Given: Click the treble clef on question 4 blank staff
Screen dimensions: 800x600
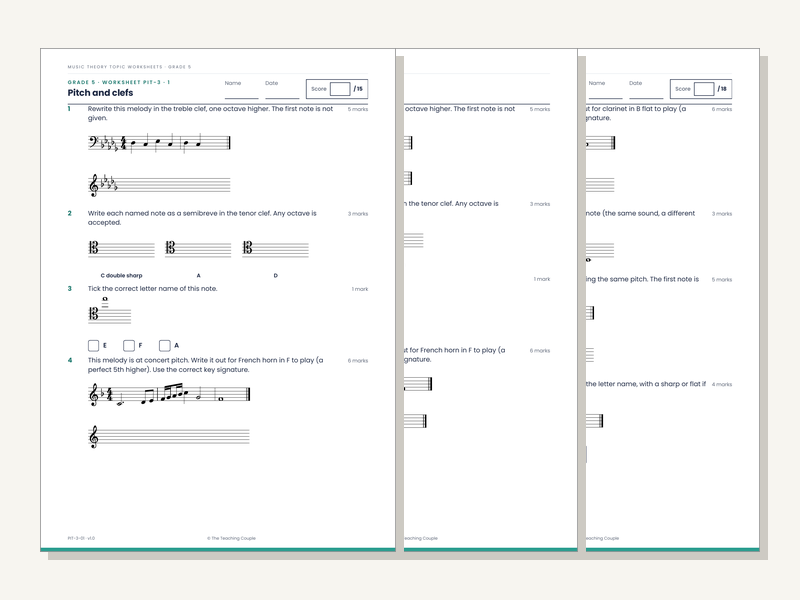Looking at the screenshot, I should (x=93, y=437).
